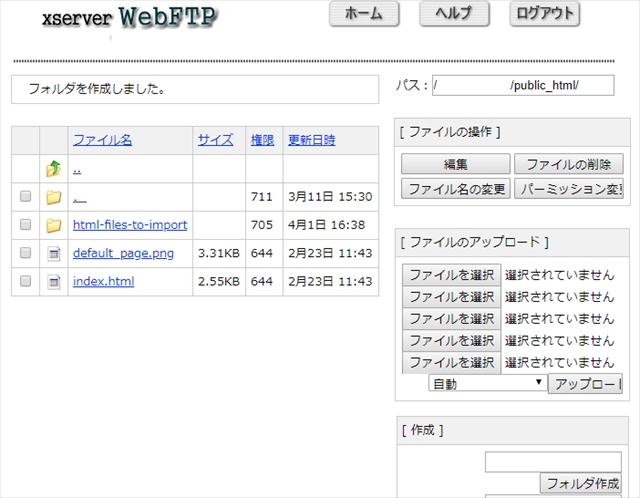Click the 編集 button

(456, 164)
